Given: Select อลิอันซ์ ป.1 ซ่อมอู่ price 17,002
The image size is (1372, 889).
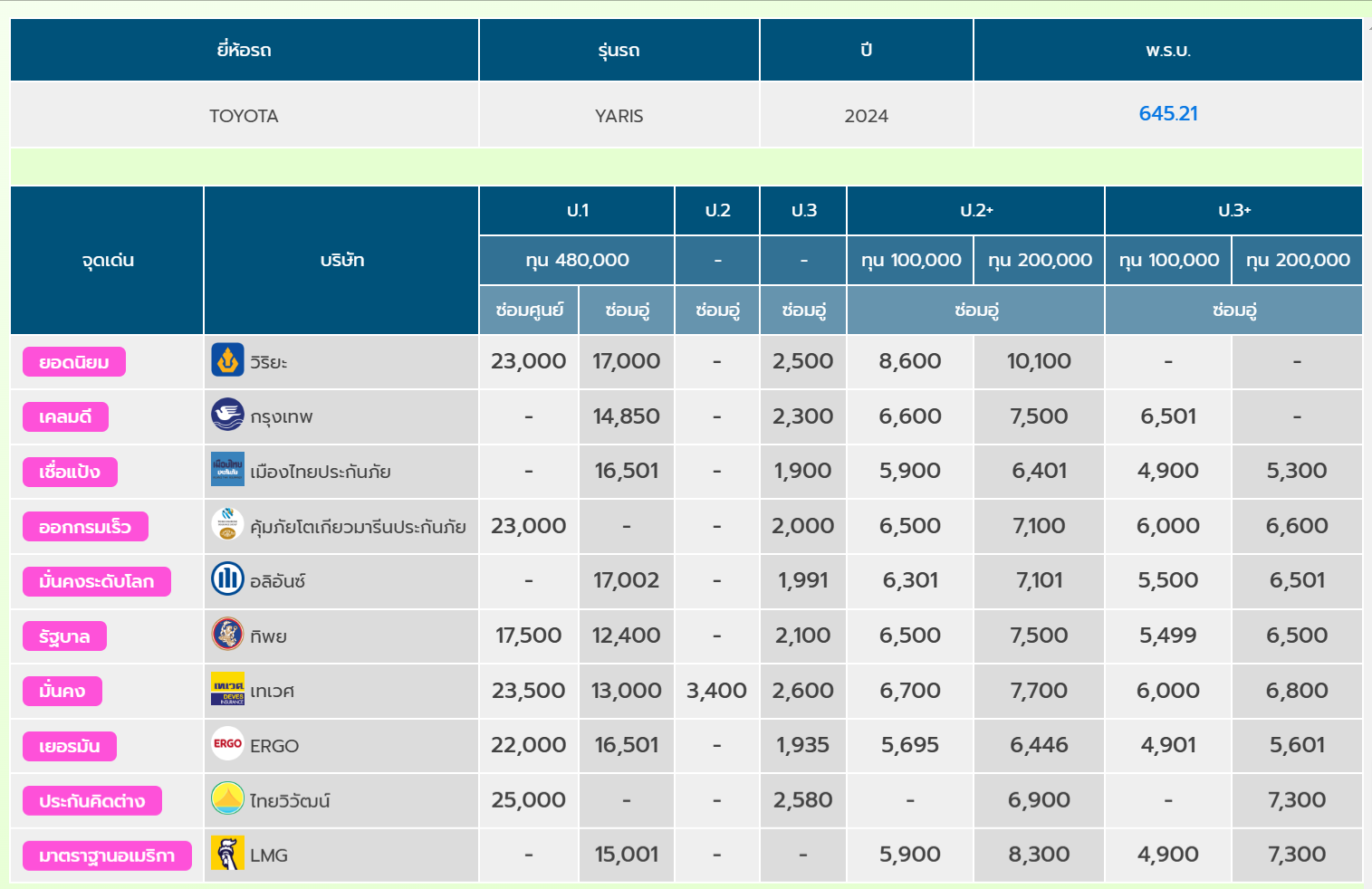Looking at the screenshot, I should pos(627,580).
